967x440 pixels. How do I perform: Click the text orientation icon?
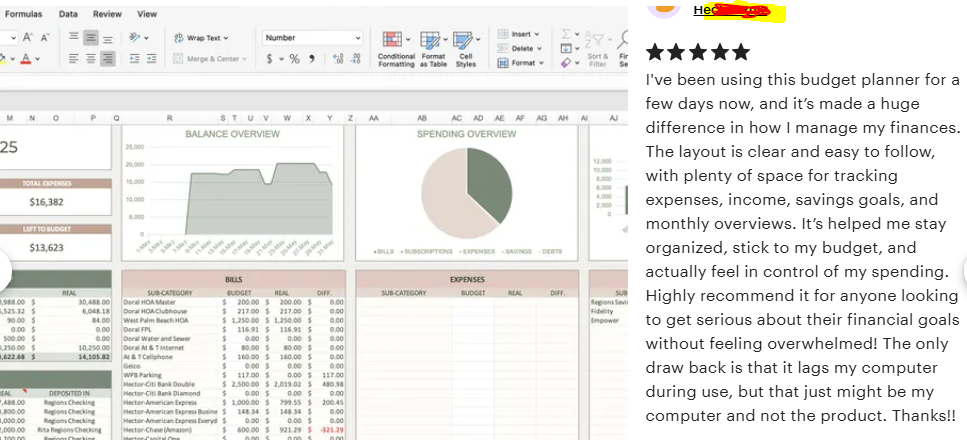click(x=135, y=38)
